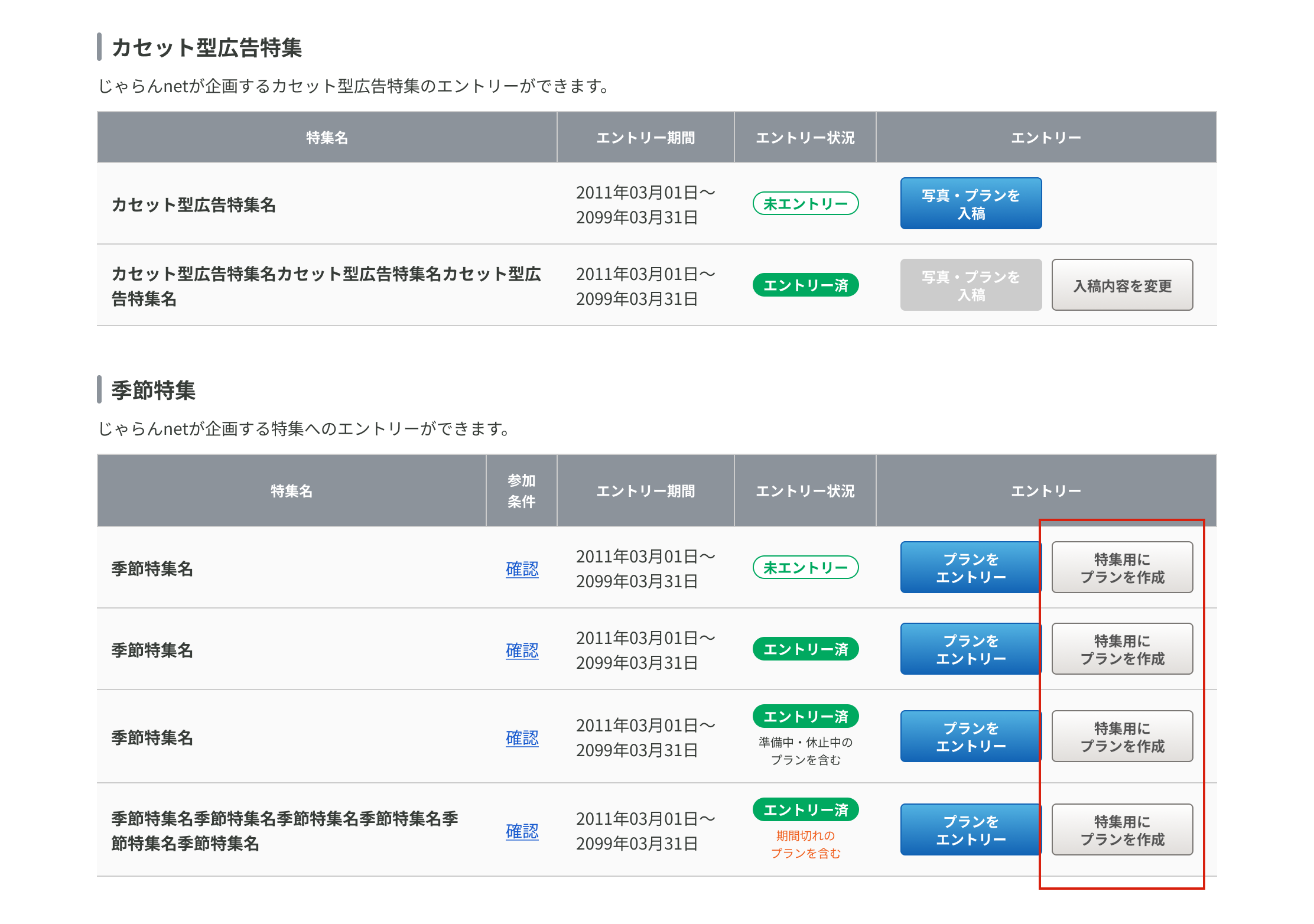Click プランをエントリー in first seasonal row
Viewport: 1314px width, 924px height.
tap(970, 567)
